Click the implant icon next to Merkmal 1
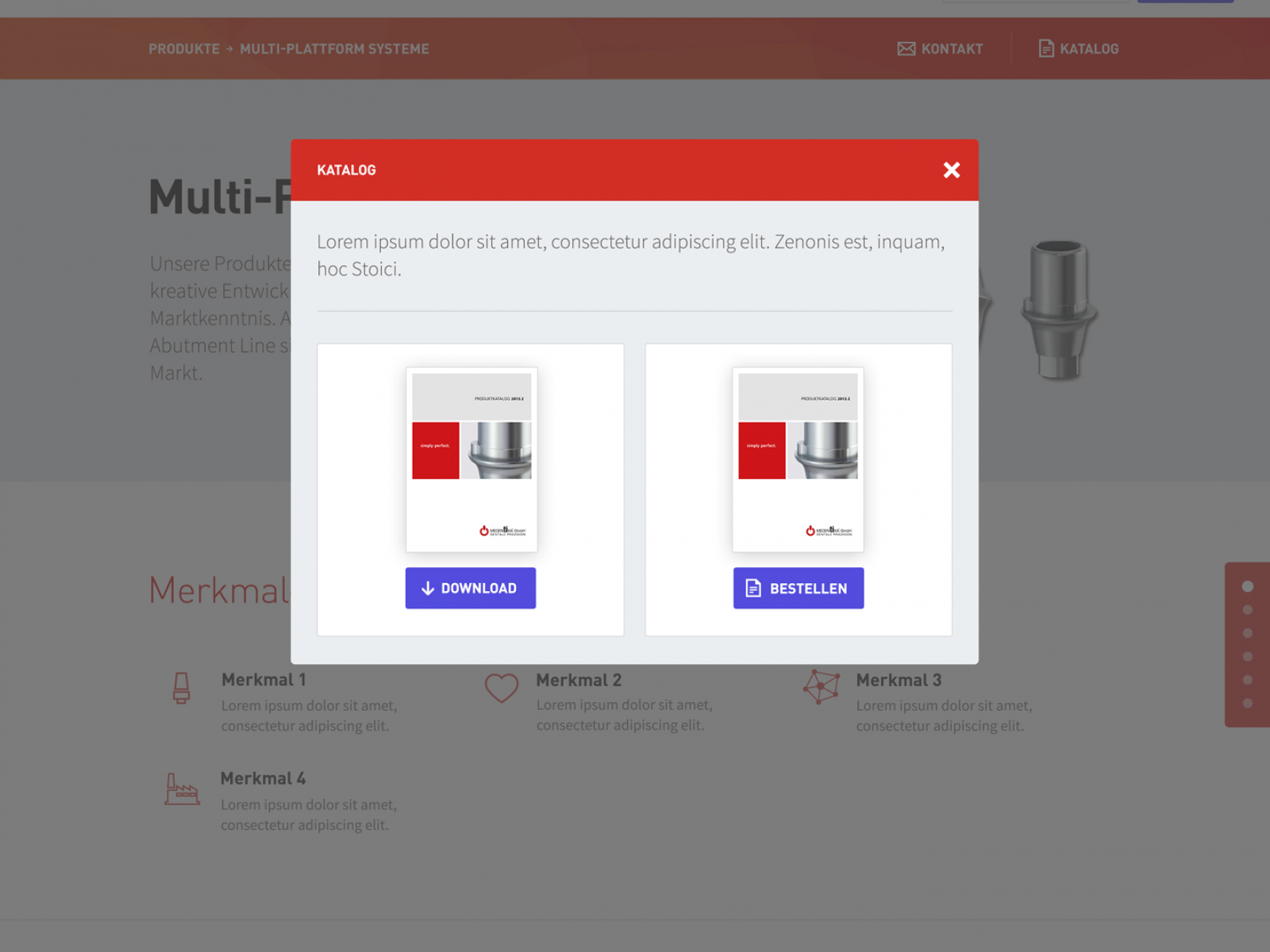 [181, 688]
